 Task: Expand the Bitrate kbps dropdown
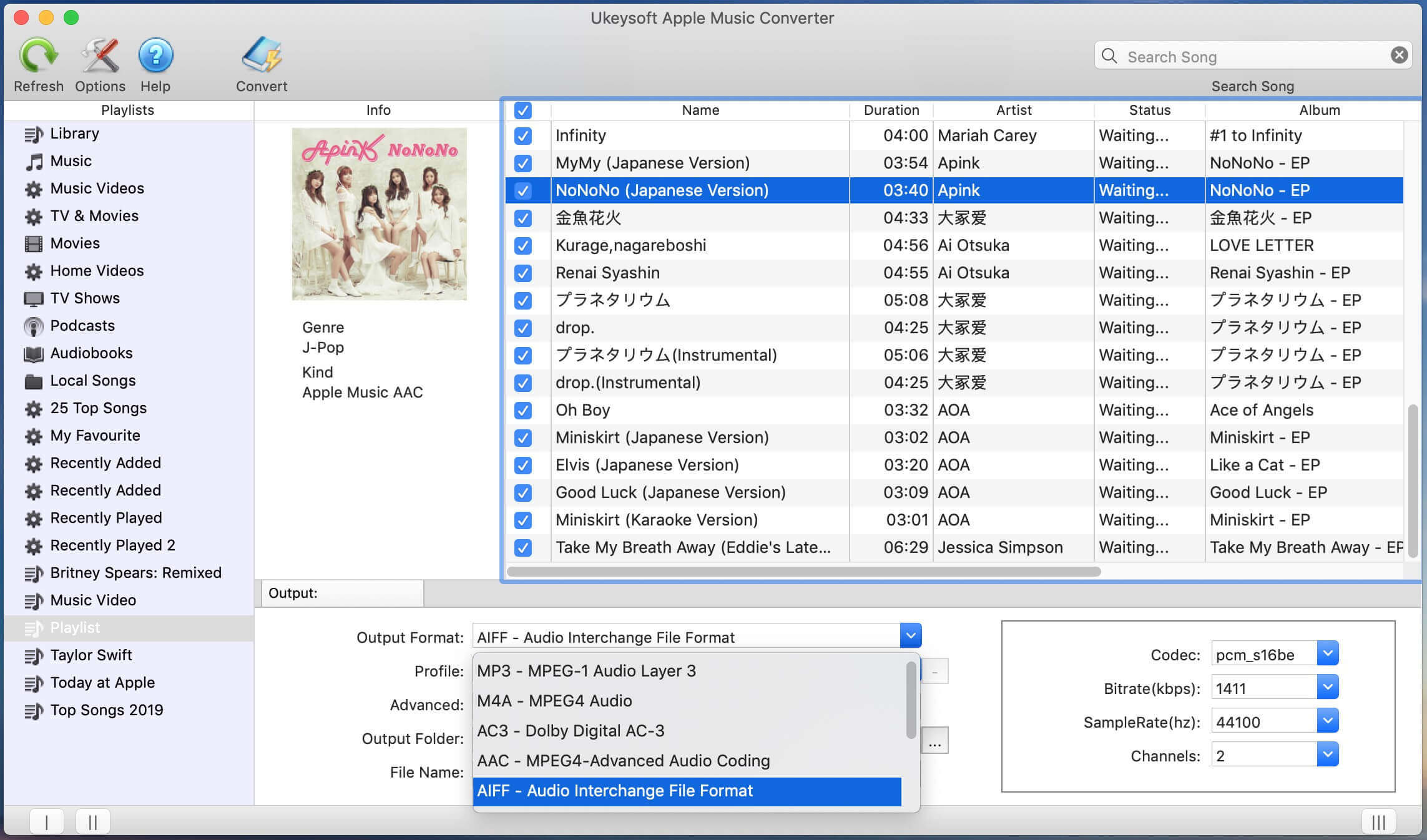(x=1326, y=687)
